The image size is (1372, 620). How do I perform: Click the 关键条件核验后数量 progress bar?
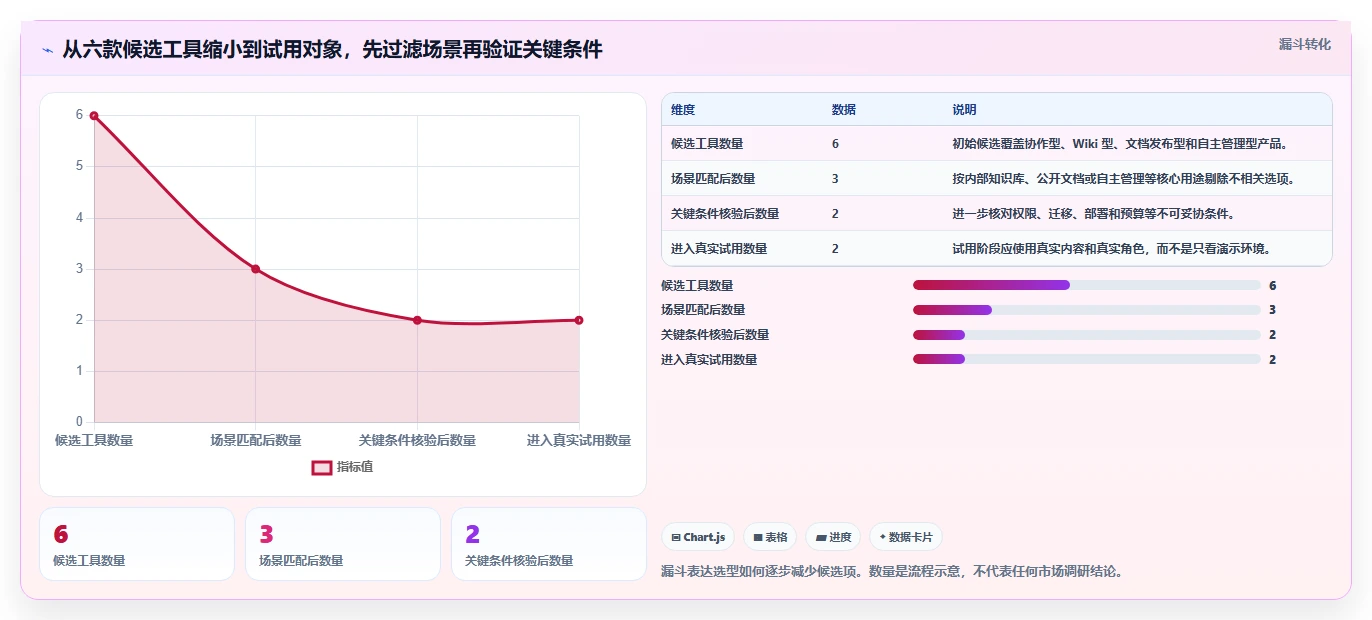(1086, 335)
